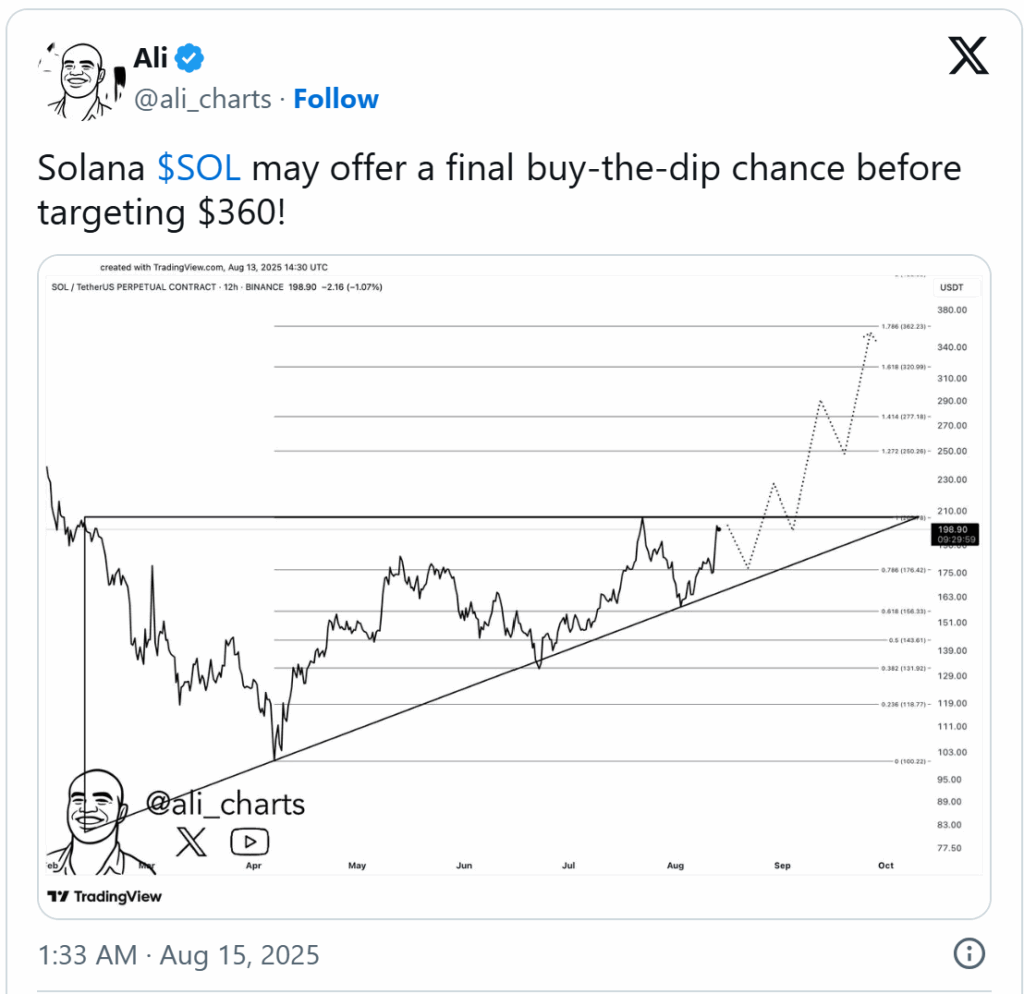1024x994 pixels.
Task: Click the tweet info circle icon
Action: [968, 954]
